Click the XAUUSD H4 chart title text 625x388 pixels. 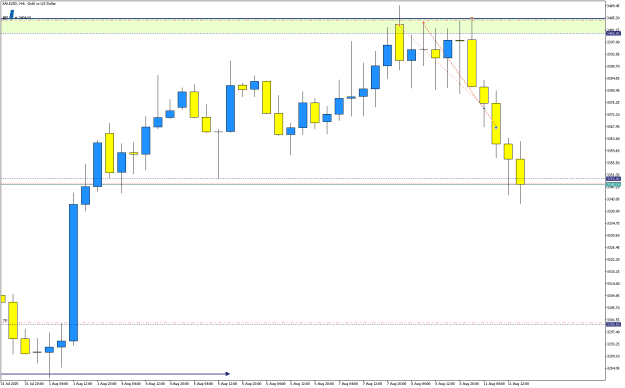(29, 4)
